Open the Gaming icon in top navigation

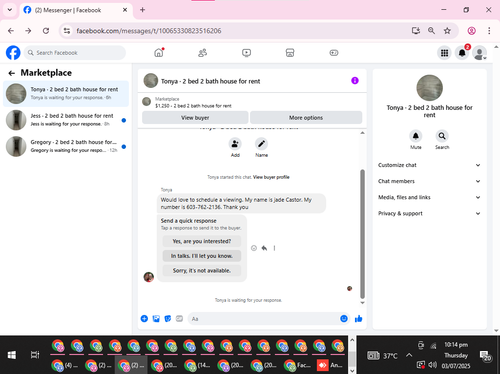334,53
